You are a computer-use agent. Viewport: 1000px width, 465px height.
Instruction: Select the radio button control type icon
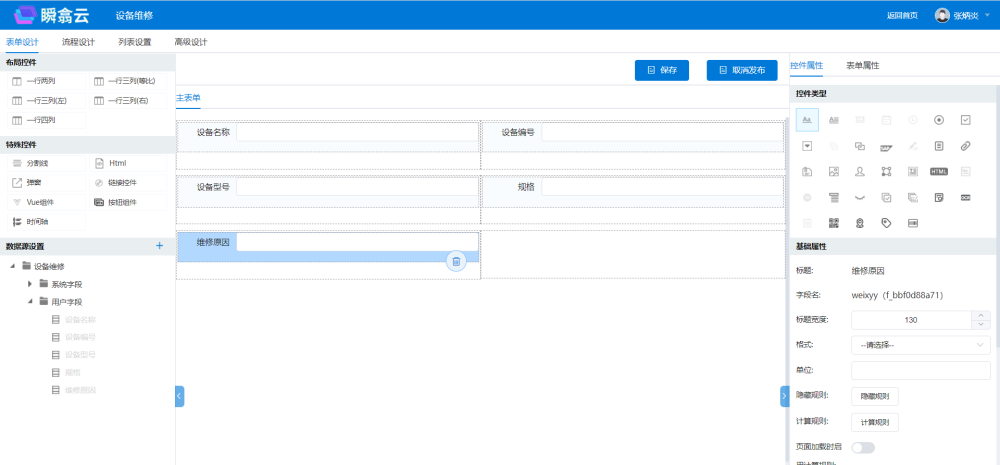(939, 120)
